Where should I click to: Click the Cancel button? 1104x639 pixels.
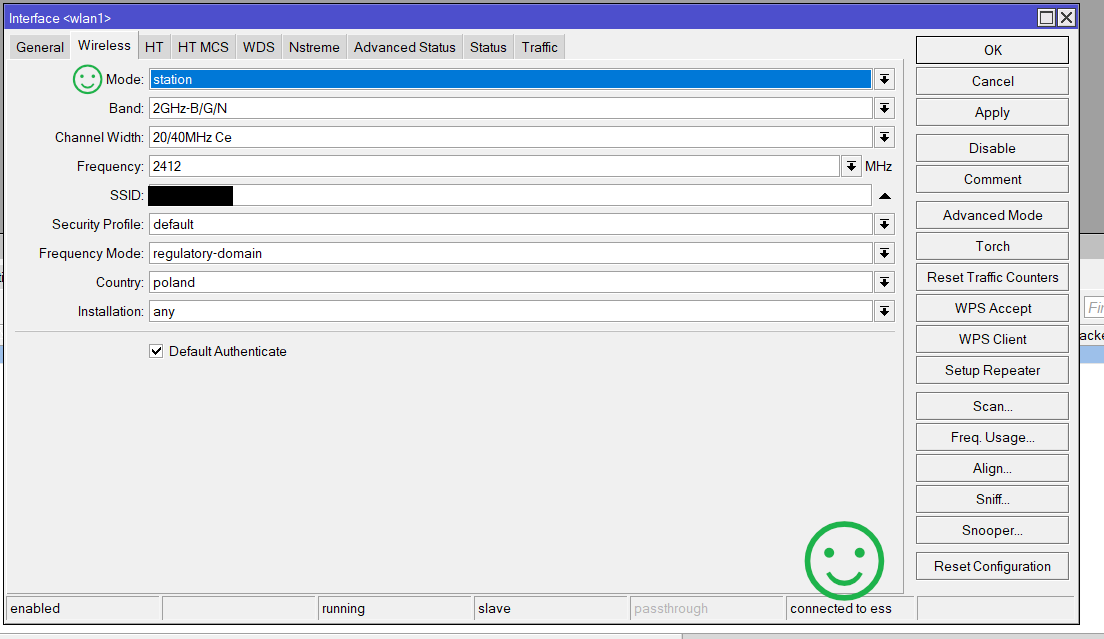(992, 81)
